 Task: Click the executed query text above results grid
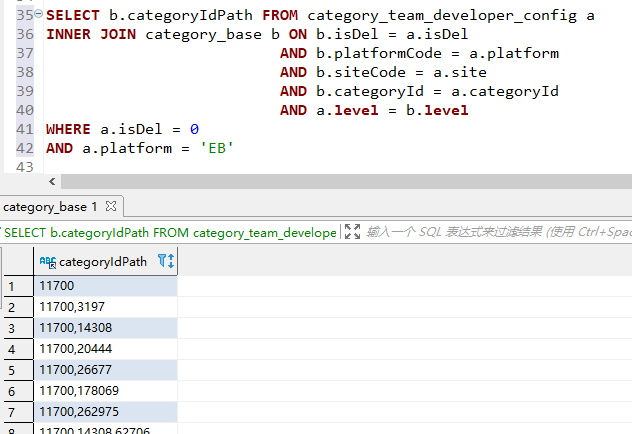click(170, 233)
